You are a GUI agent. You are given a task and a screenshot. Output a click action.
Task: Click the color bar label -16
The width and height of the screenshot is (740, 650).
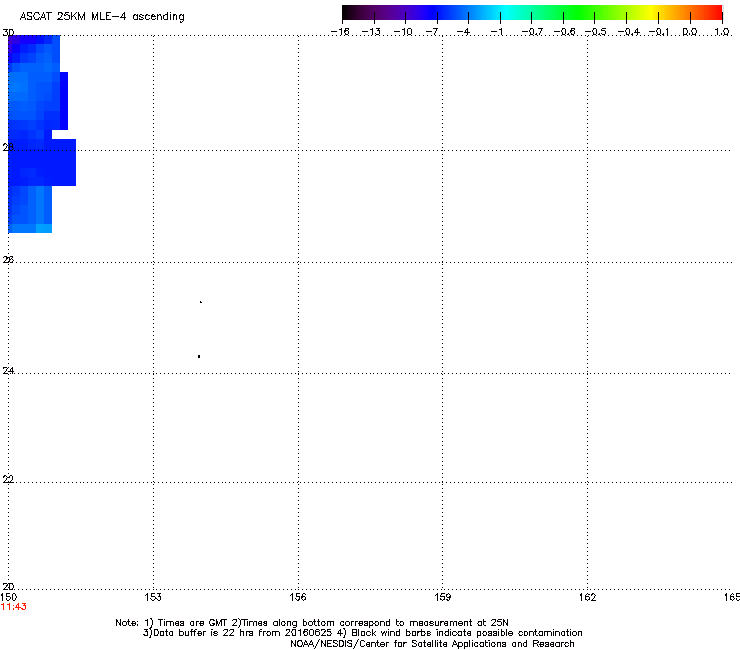pos(340,32)
